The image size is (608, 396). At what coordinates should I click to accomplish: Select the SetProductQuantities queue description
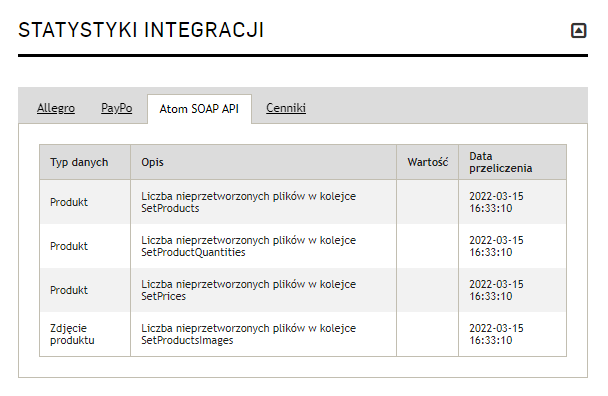(248, 246)
